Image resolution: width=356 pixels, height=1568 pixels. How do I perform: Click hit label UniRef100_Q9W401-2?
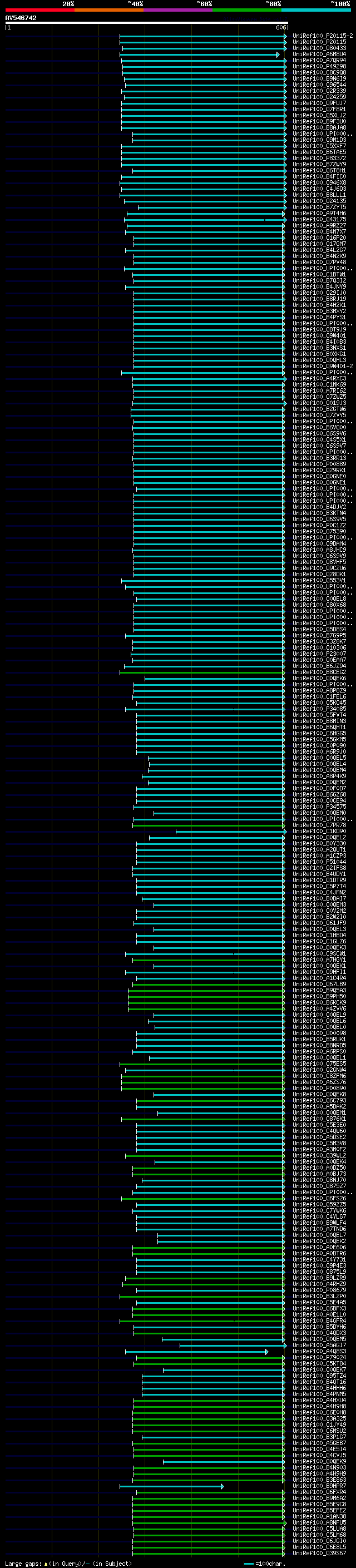pos(323,367)
